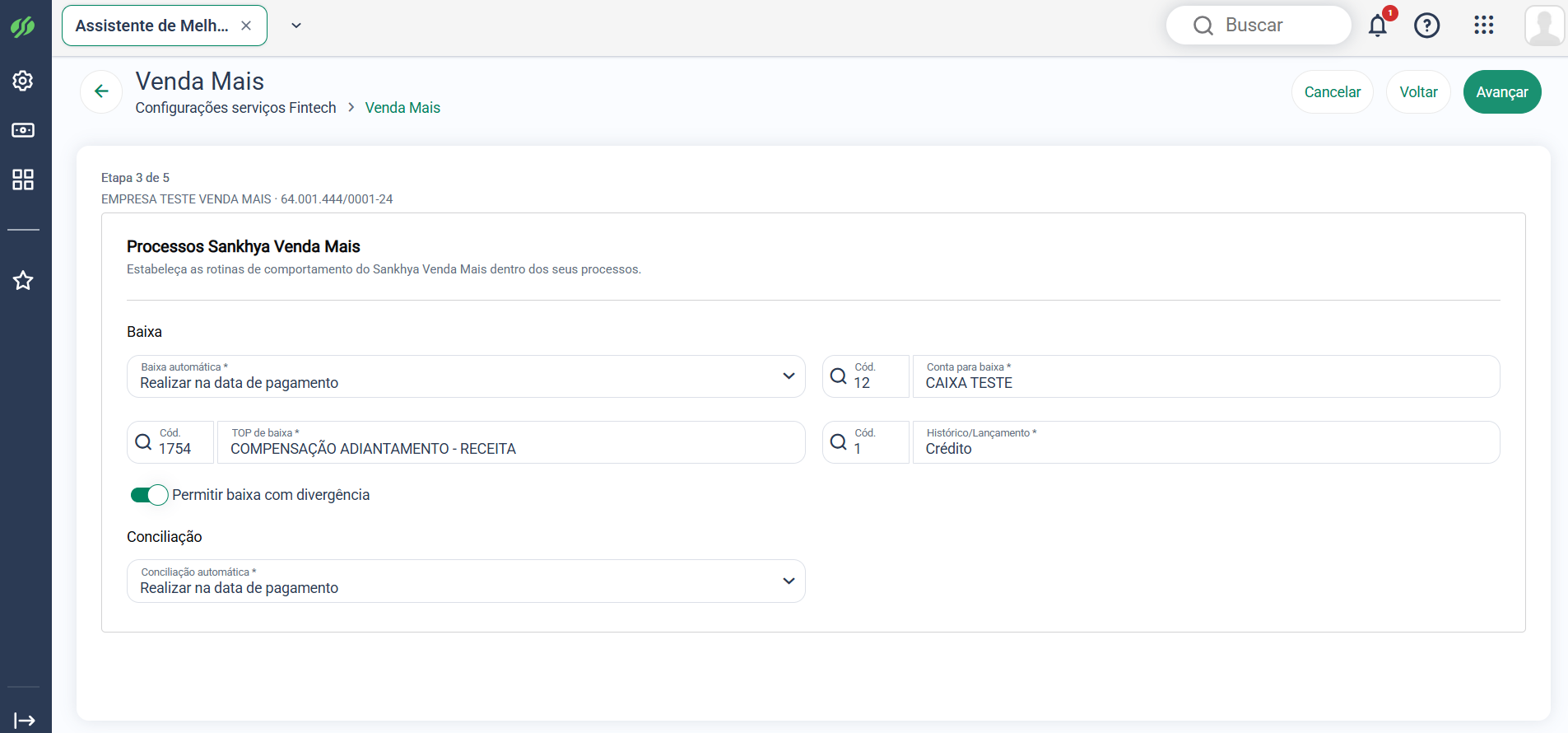Screen dimensions: 1568x733
Task: Open Configurações serviços Fintech breadcrumb
Action: [x=235, y=108]
